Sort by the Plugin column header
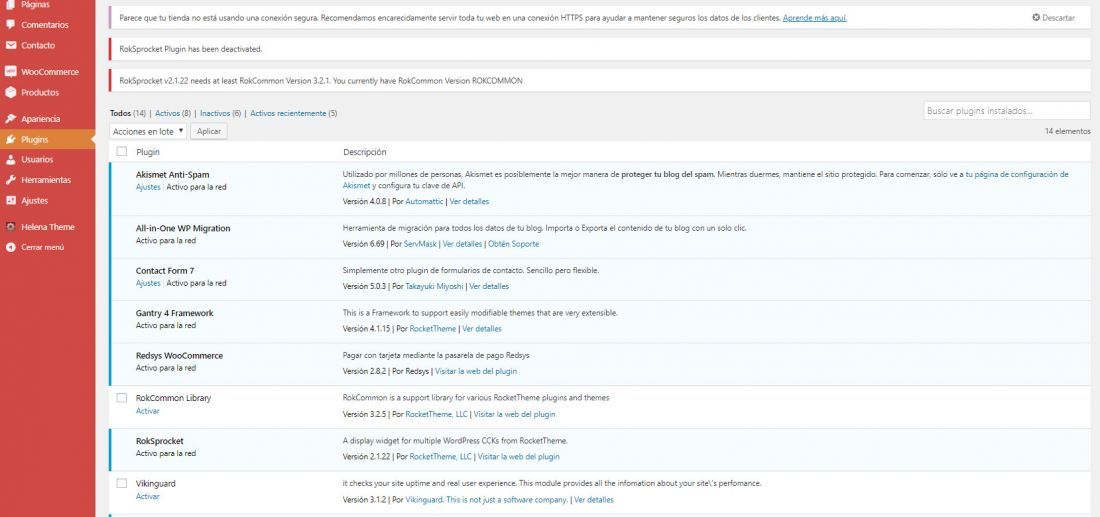 click(147, 152)
